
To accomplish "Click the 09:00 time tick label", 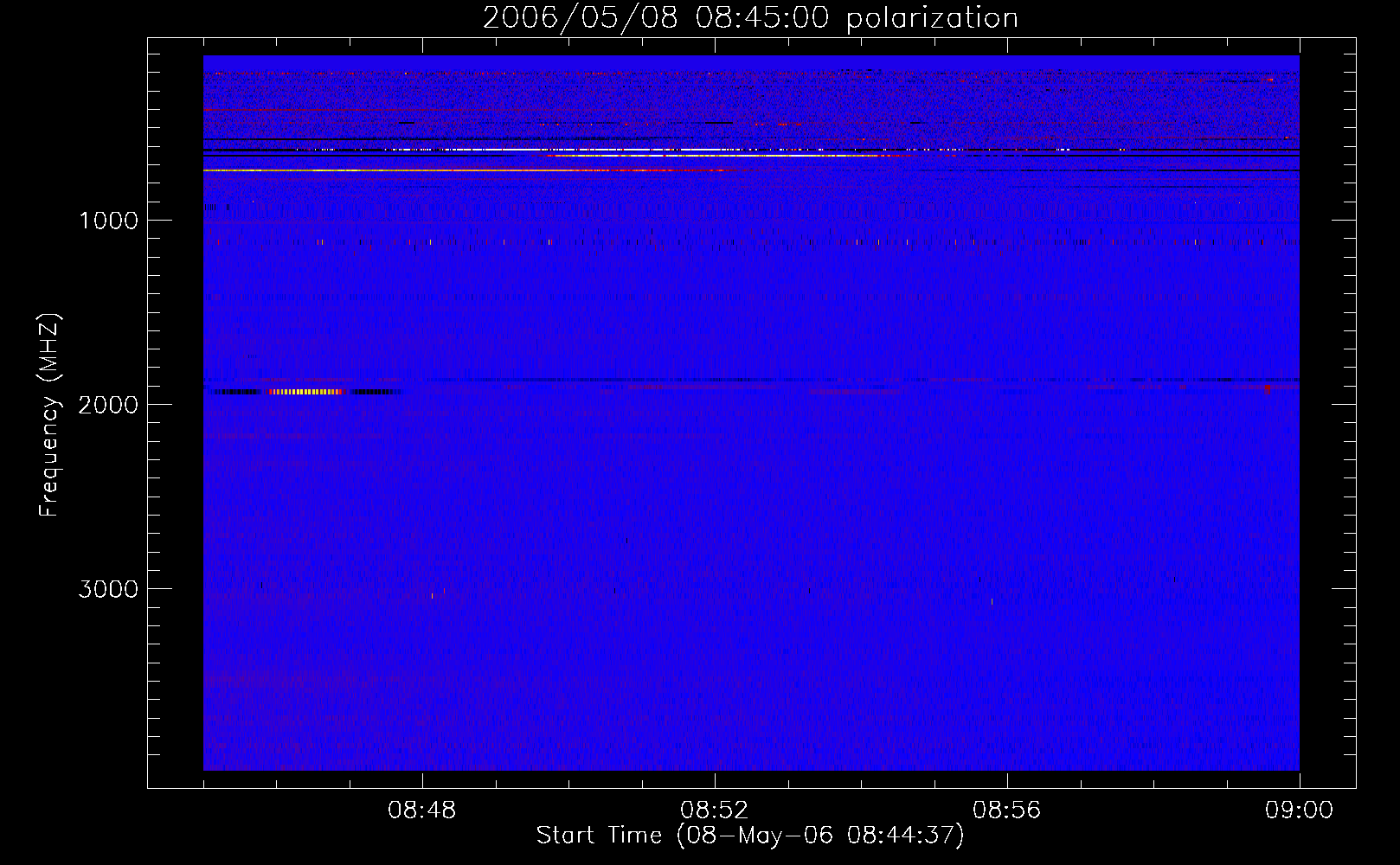I will coord(1300,811).
